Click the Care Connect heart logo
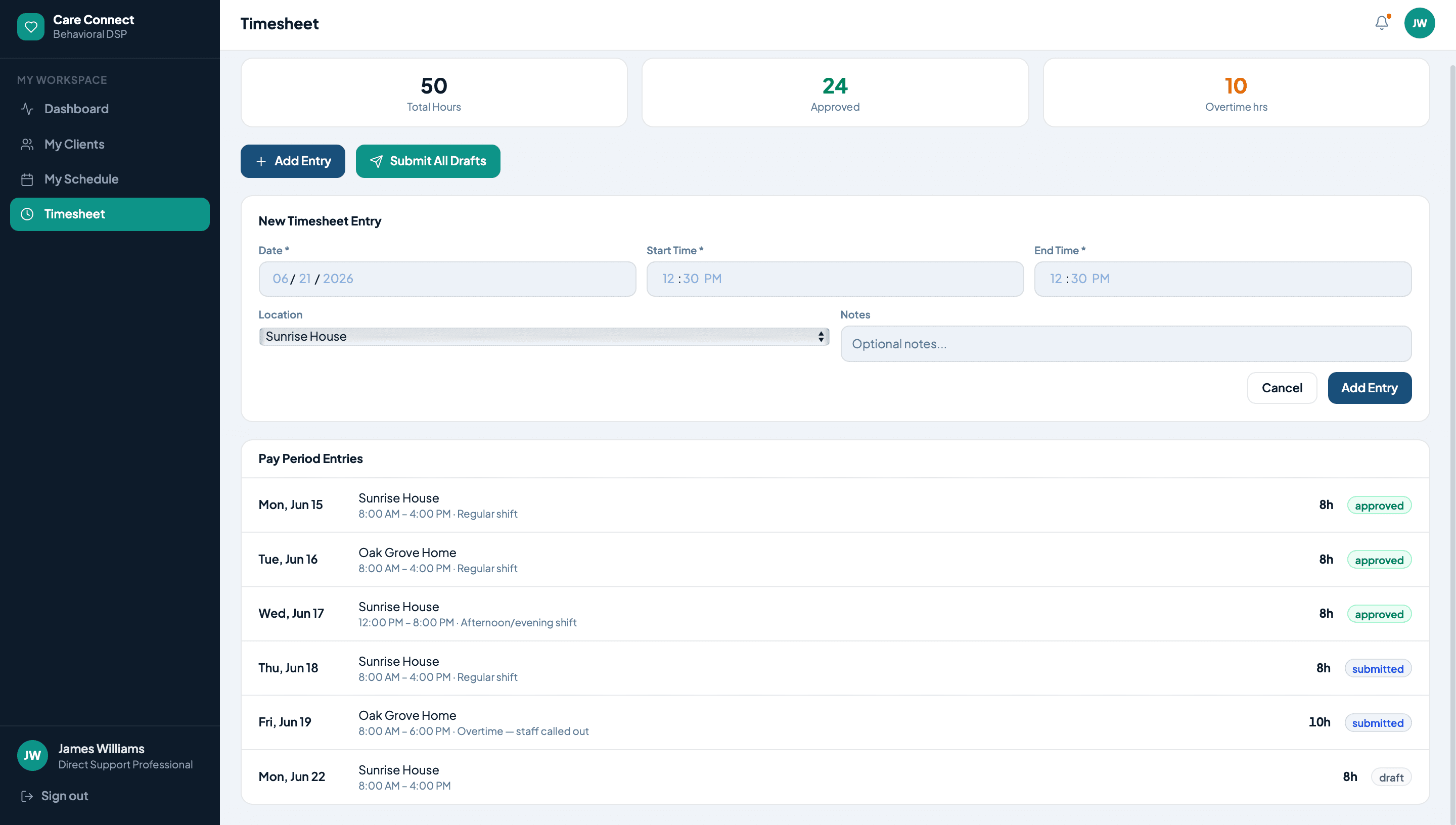This screenshot has width=1456, height=825. click(x=31, y=27)
